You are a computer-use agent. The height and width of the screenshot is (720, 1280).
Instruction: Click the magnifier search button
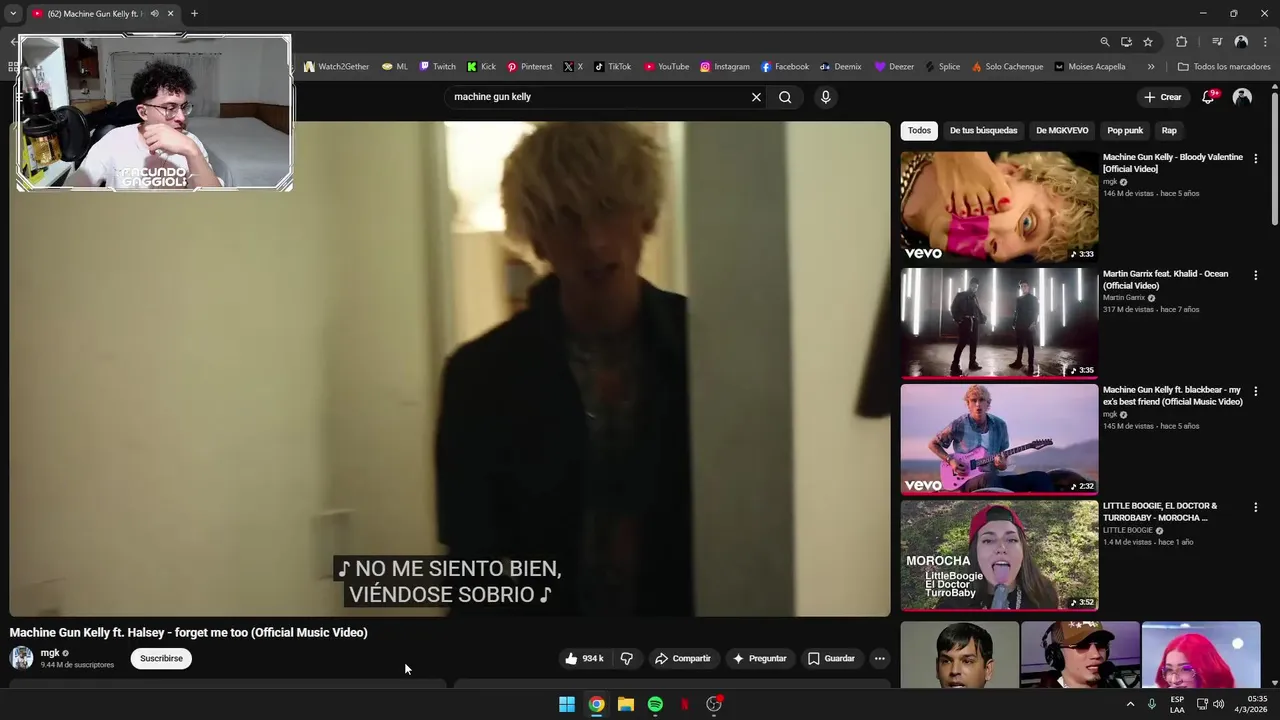pos(785,97)
